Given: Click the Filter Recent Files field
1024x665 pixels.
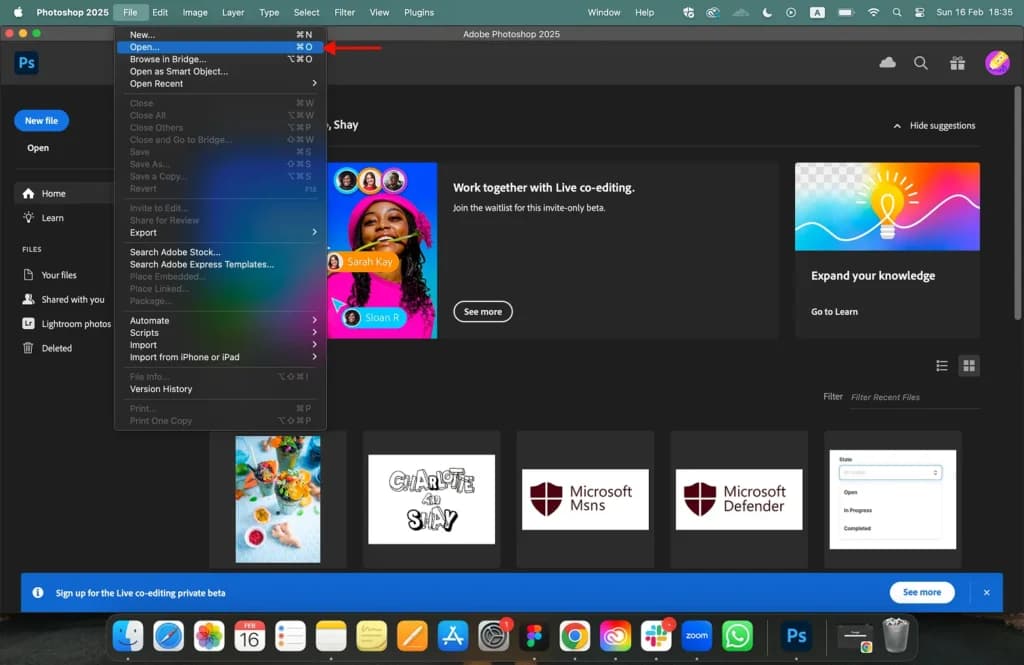Looking at the screenshot, I should tap(914, 397).
